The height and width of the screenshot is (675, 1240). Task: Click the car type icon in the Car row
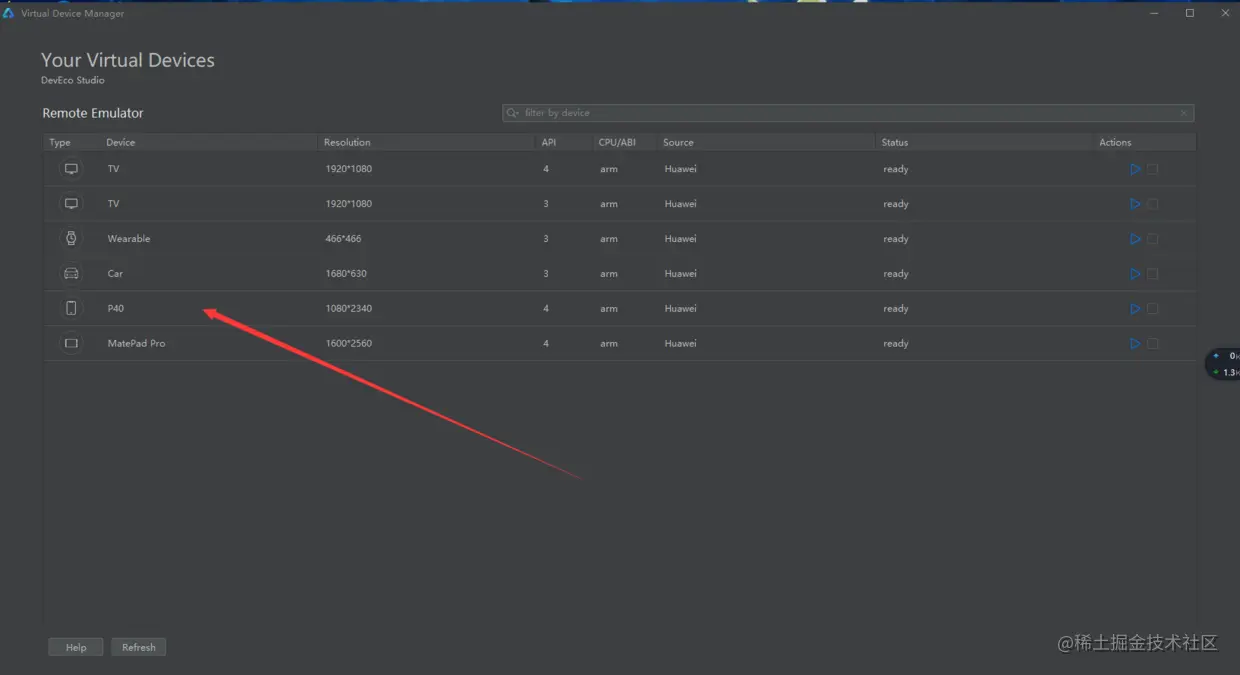click(71, 274)
